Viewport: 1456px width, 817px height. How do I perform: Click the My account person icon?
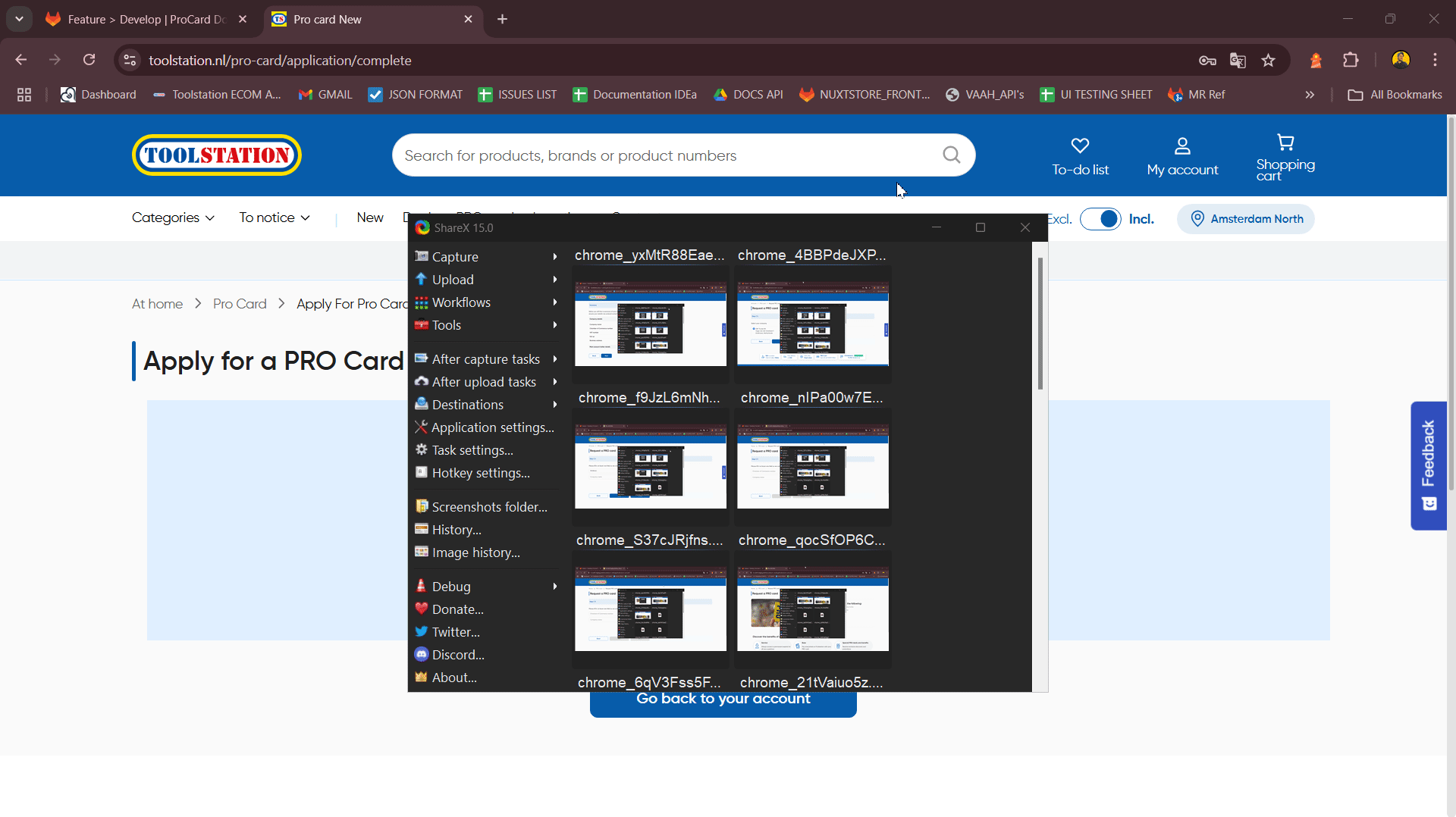tap(1182, 146)
